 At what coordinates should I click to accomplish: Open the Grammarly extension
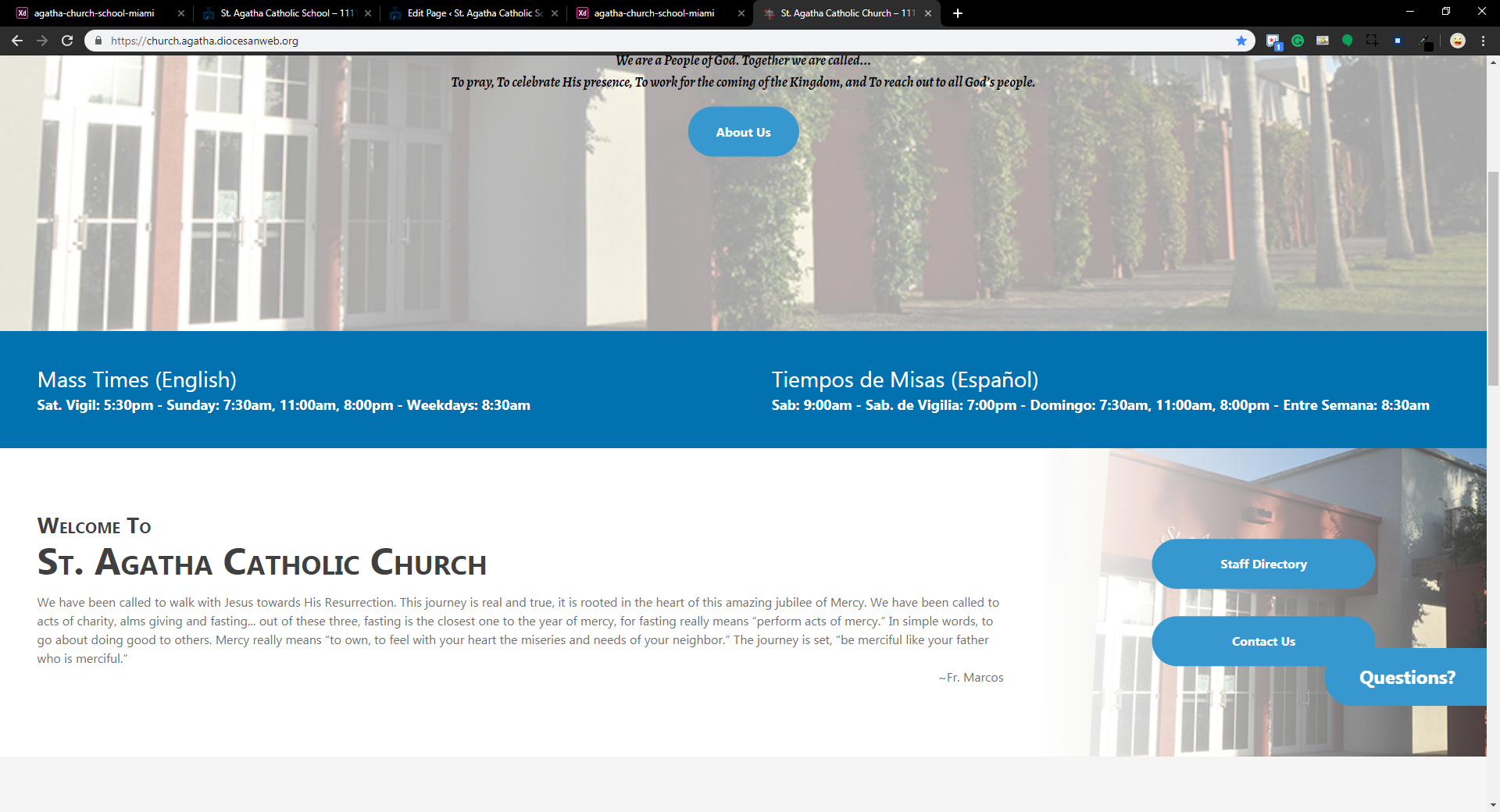point(1298,41)
